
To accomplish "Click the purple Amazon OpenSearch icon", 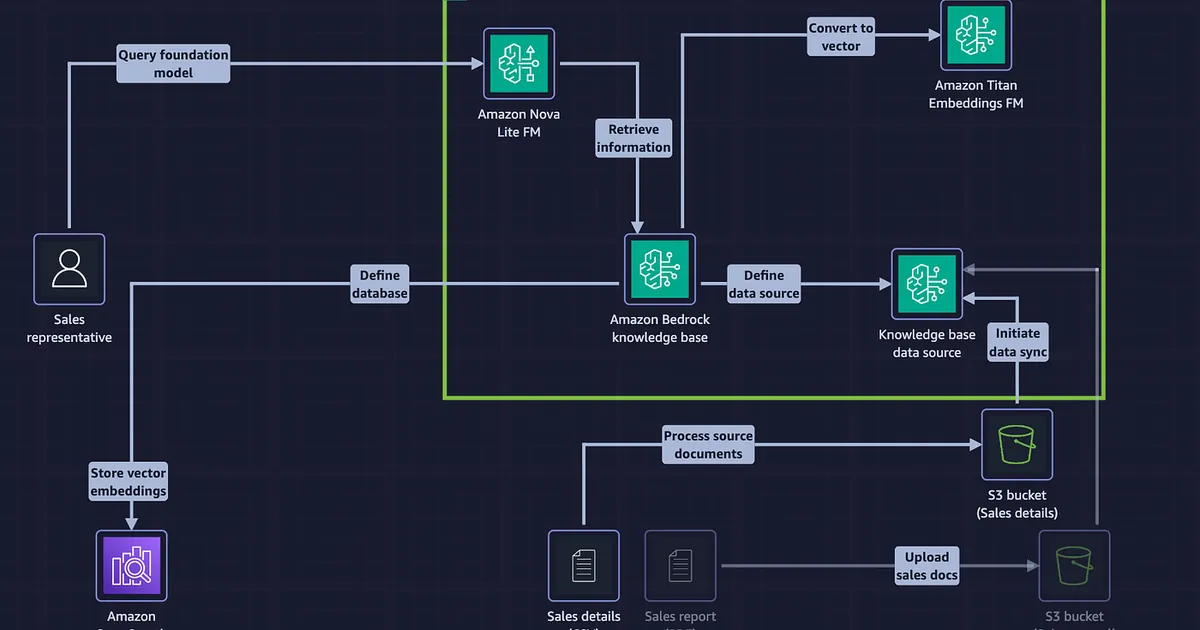I will [x=132, y=566].
